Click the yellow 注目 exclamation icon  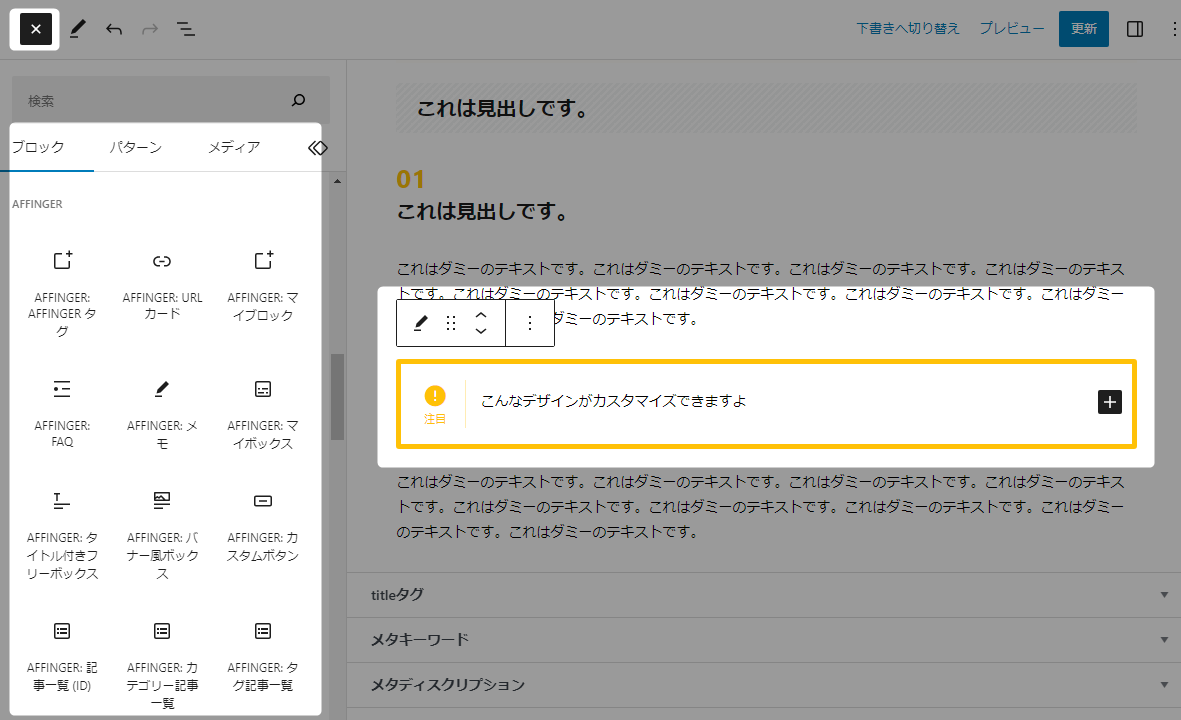pos(435,395)
